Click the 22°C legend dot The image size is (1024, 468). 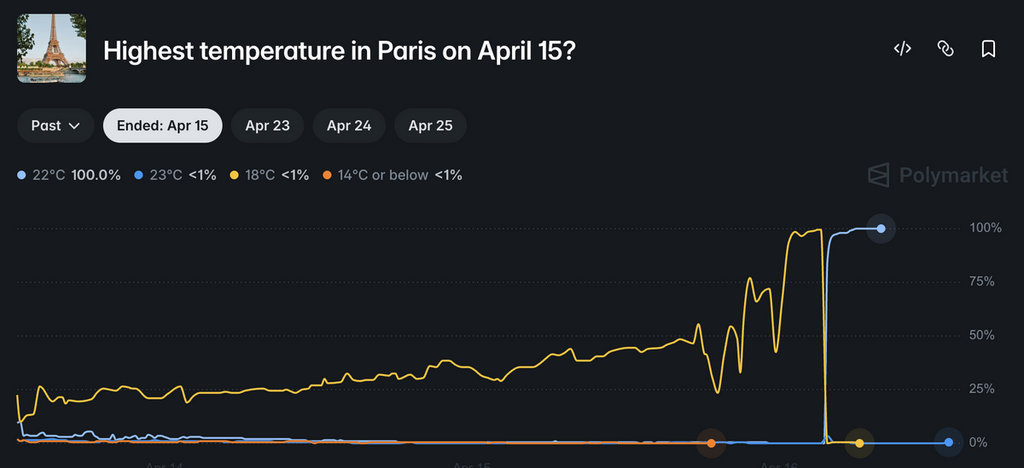(x=23, y=175)
